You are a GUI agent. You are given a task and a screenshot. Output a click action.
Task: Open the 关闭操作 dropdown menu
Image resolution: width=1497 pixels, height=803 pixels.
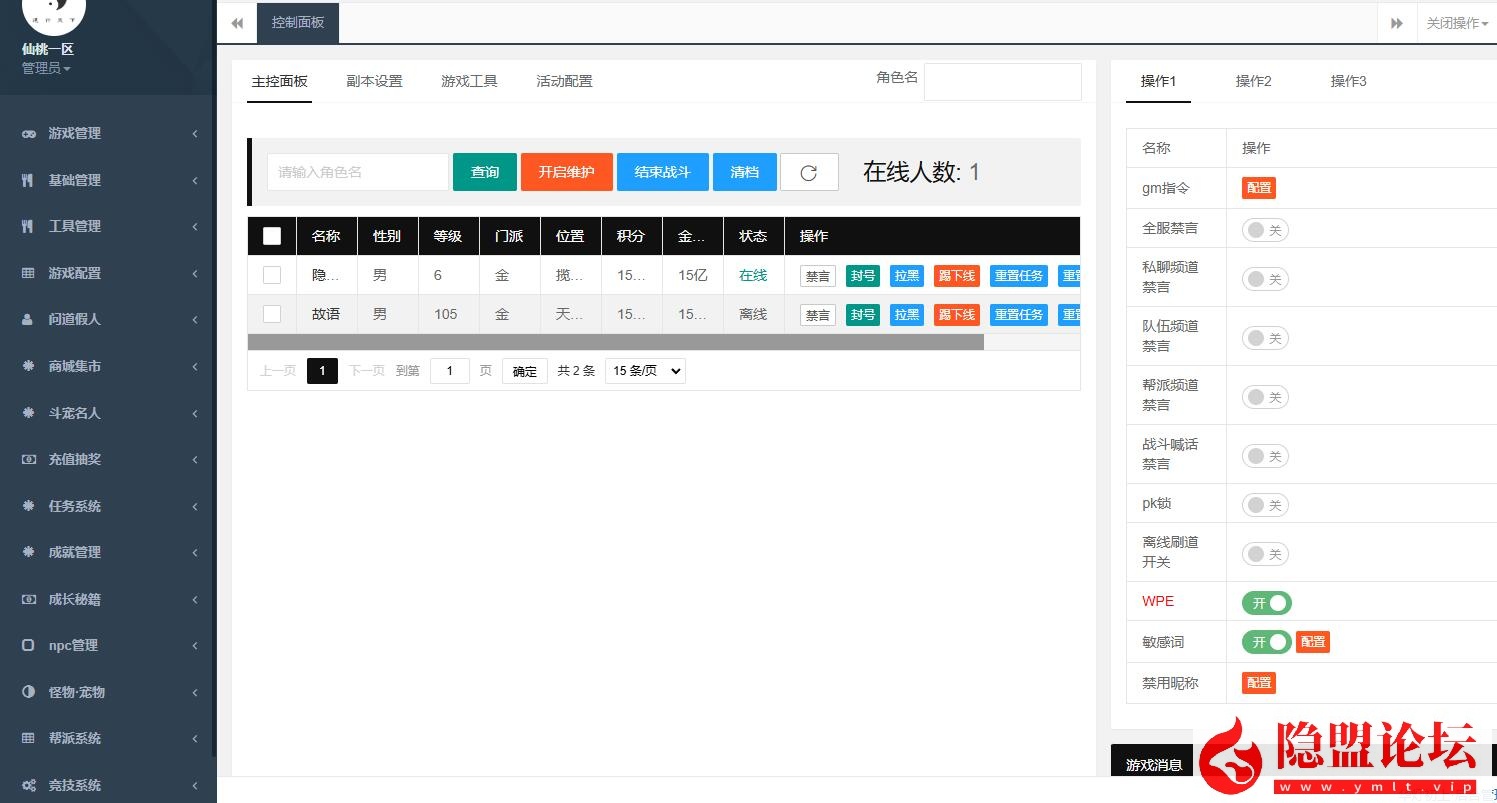pos(1456,23)
